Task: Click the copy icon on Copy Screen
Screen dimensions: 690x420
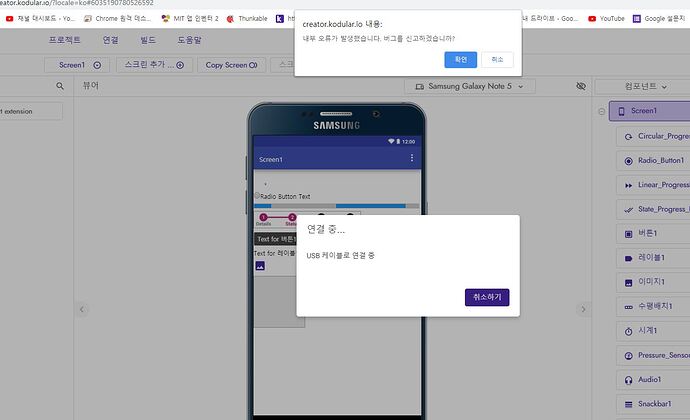Action: pyautogui.click(x=253, y=65)
